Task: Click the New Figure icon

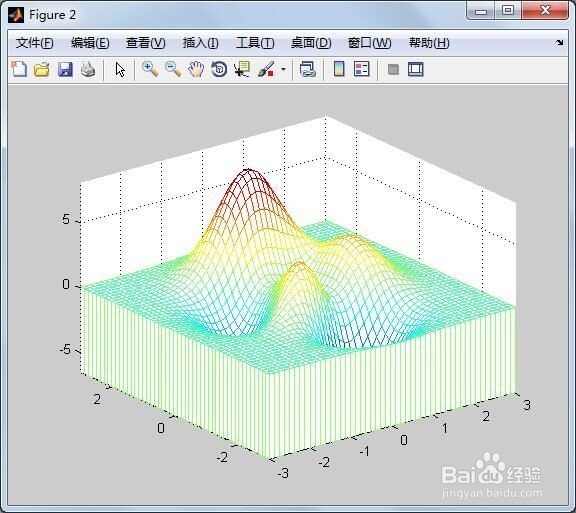Action: click(x=19, y=69)
